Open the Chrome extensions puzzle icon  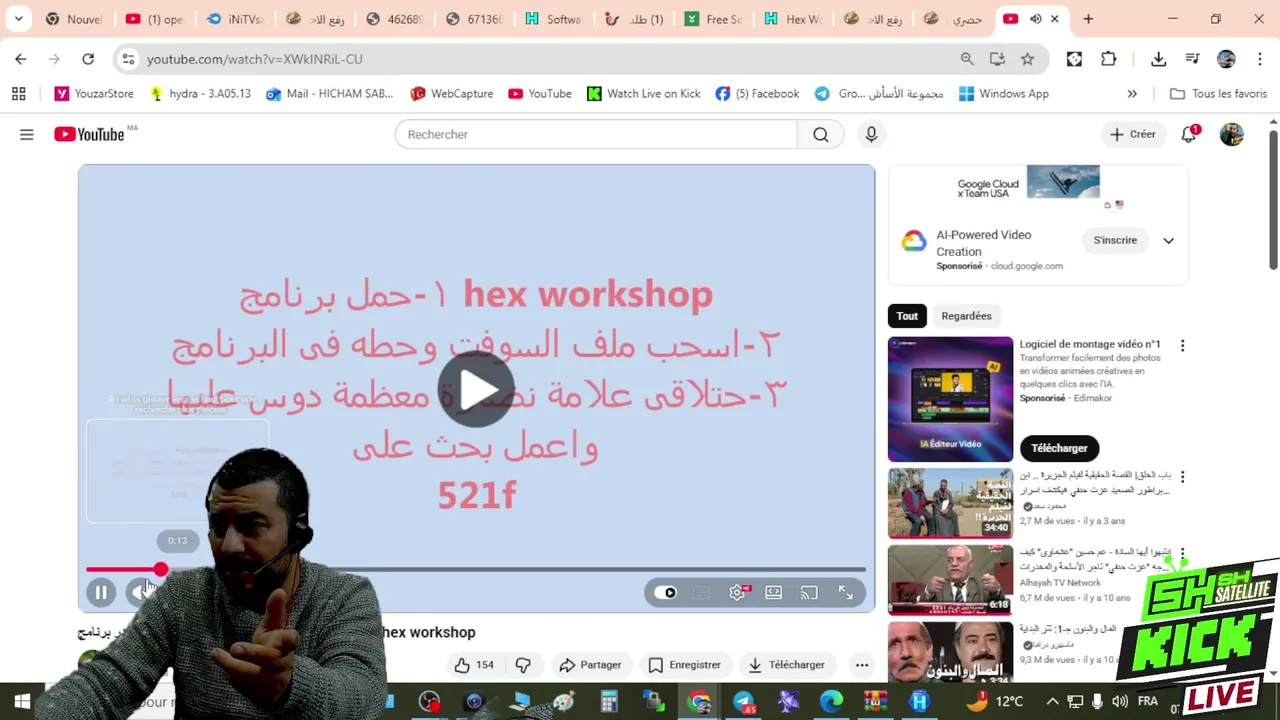click(1108, 59)
